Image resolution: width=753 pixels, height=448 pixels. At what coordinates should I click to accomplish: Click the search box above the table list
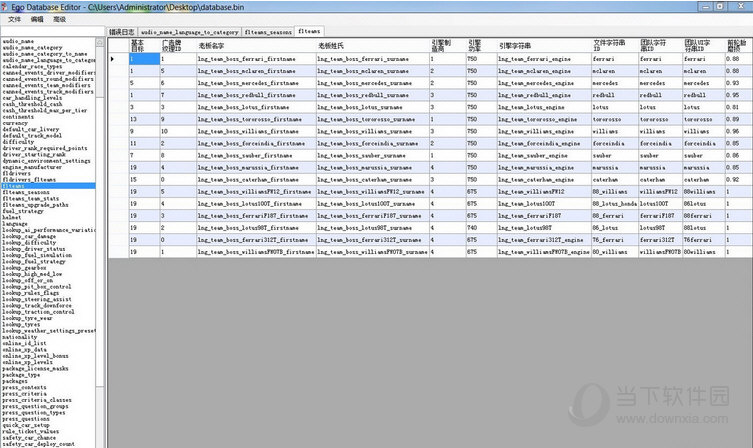[x=52, y=32]
